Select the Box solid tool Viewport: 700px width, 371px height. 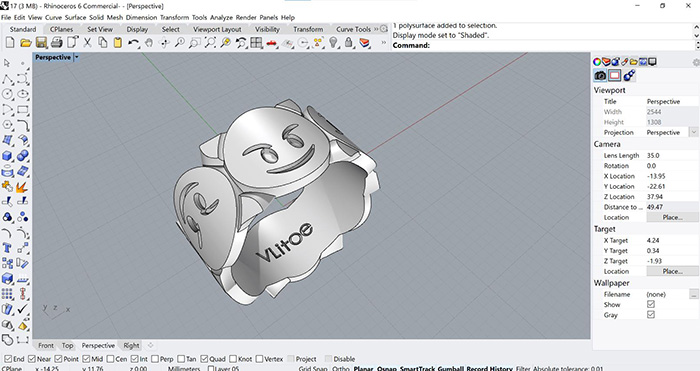tap(8, 155)
